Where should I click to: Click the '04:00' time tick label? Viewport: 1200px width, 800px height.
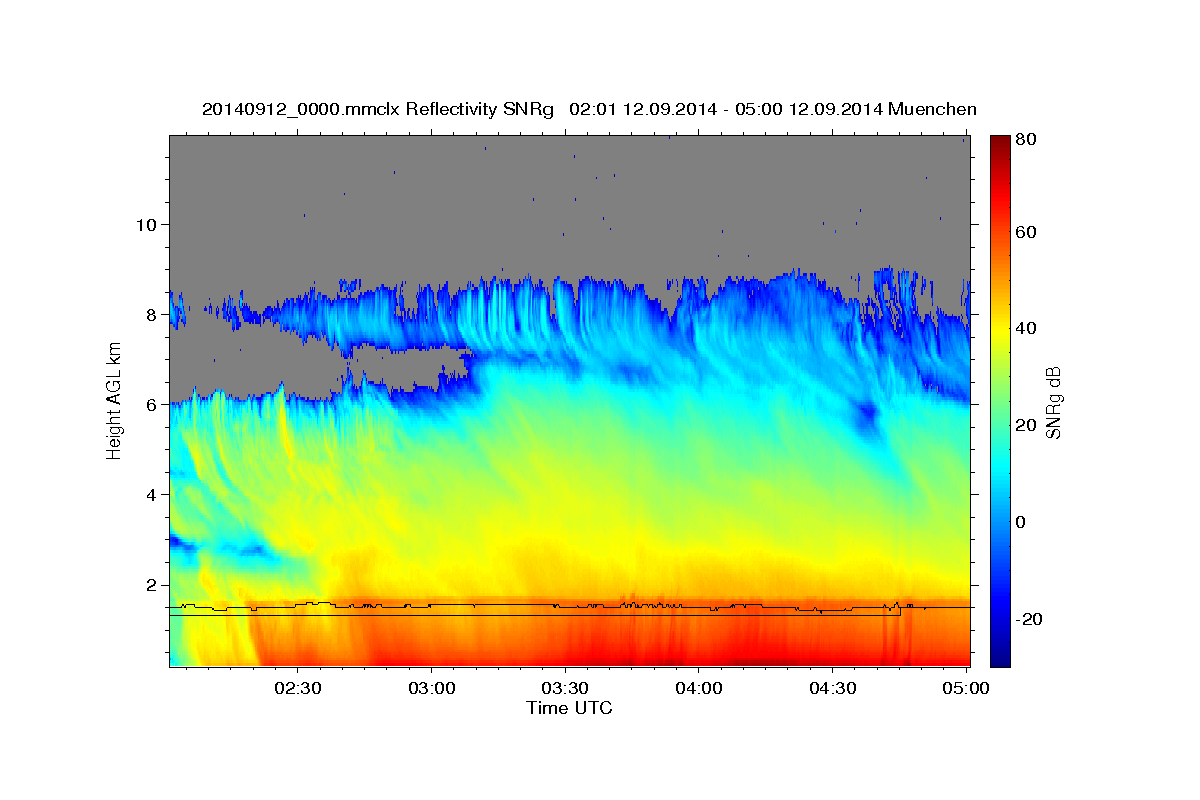coord(699,688)
